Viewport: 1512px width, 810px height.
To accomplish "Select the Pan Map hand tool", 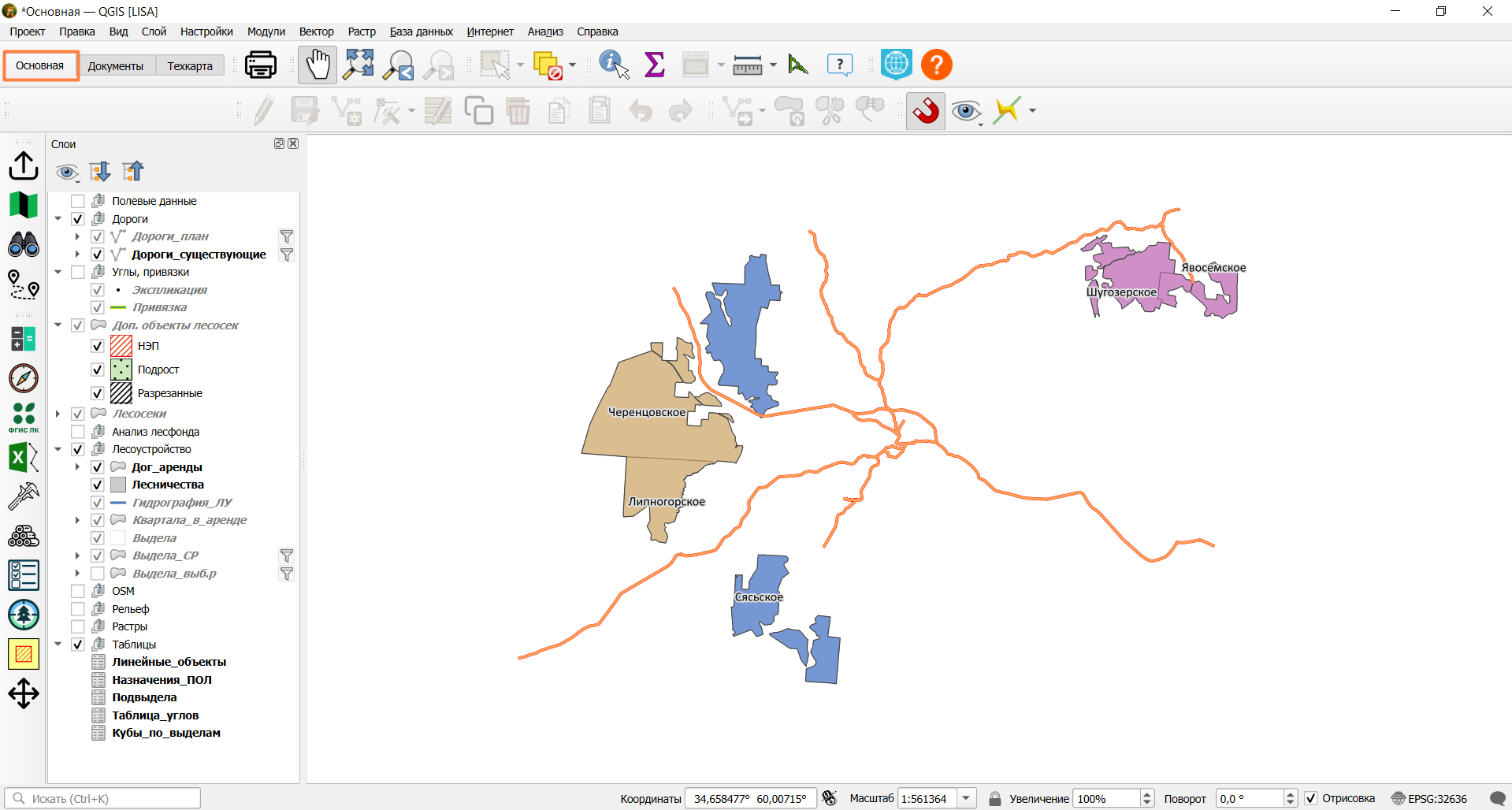I will coord(318,65).
